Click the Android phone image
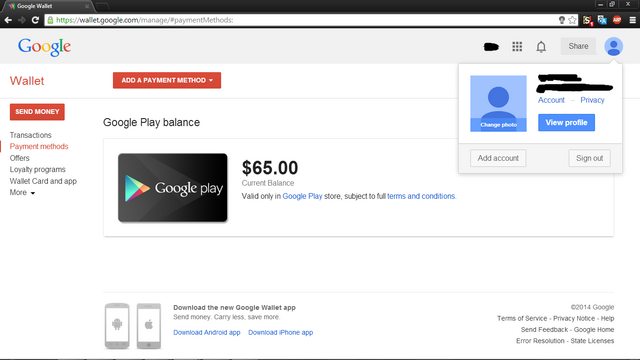Screen dimensions: 640x360 (117, 326)
